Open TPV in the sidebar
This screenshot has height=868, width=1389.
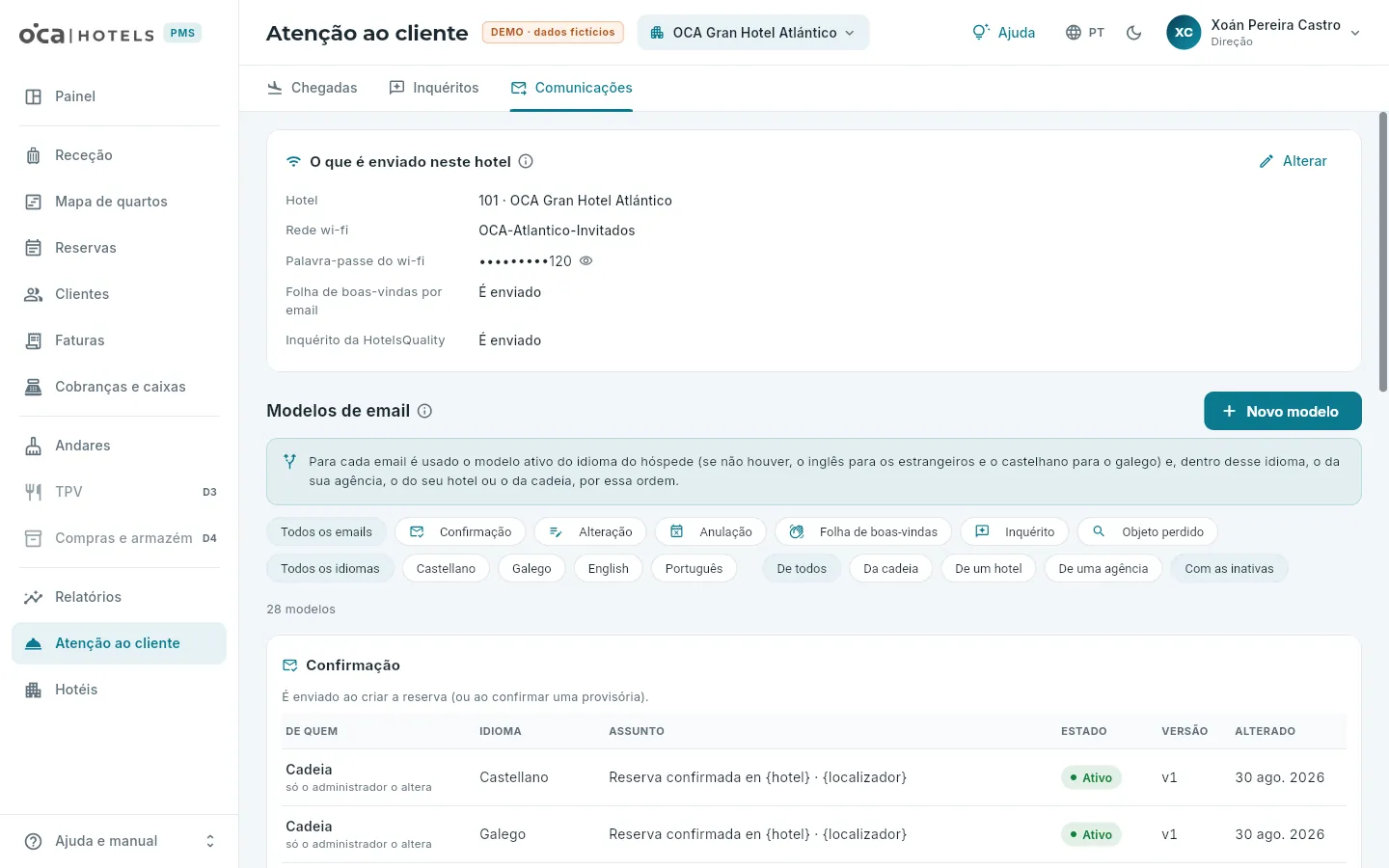pos(119,492)
